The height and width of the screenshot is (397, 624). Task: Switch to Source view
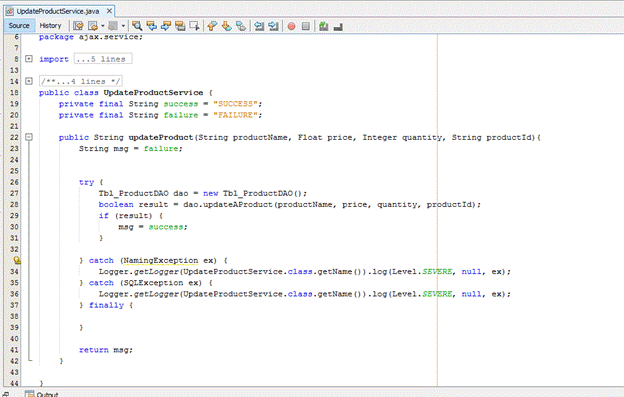click(19, 25)
